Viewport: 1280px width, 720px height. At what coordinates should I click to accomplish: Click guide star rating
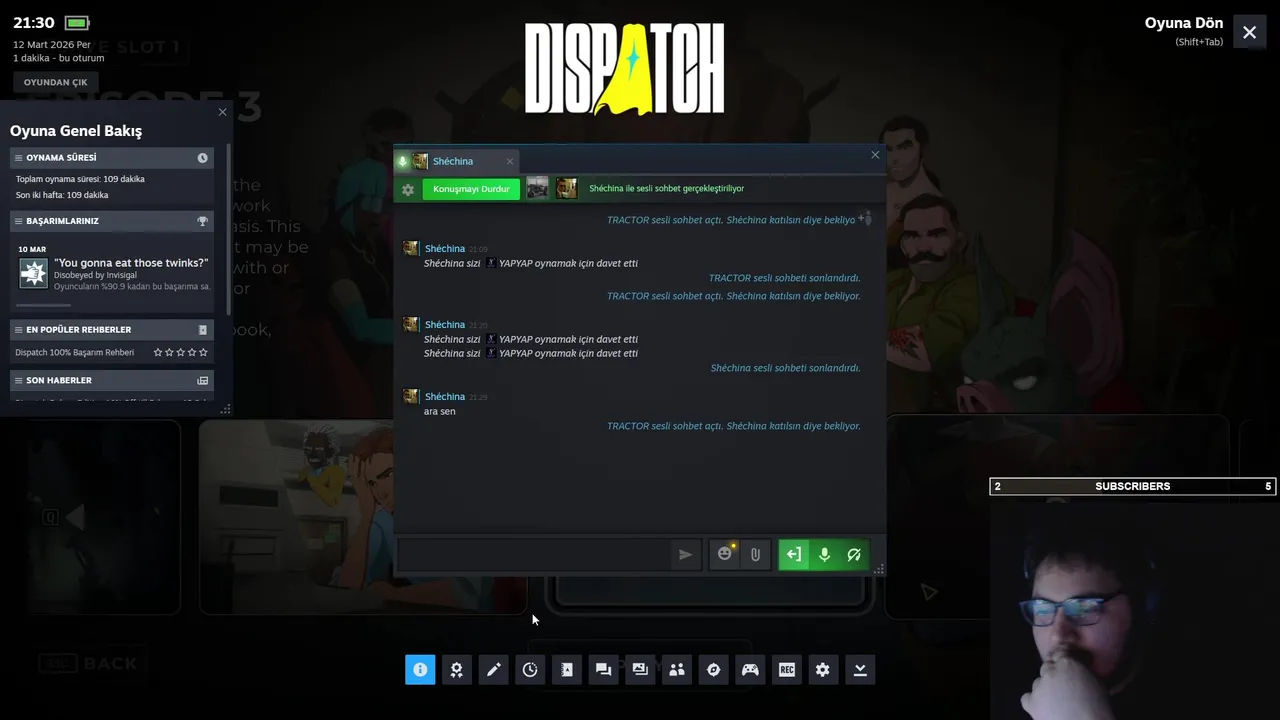(181, 352)
